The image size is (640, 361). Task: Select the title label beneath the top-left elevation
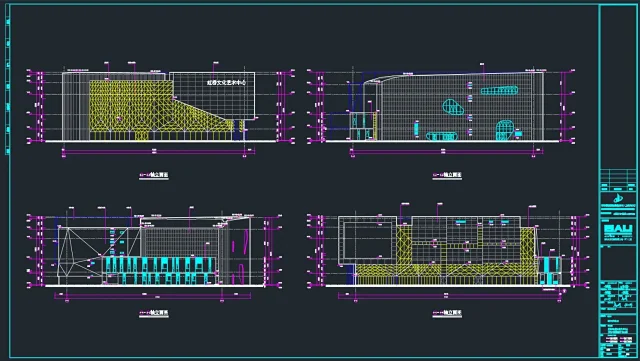(153, 175)
